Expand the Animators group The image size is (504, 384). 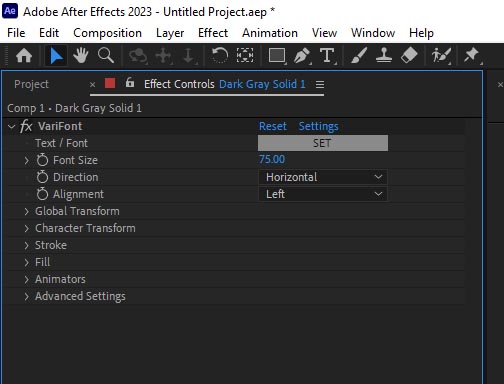pyautogui.click(x=27, y=279)
